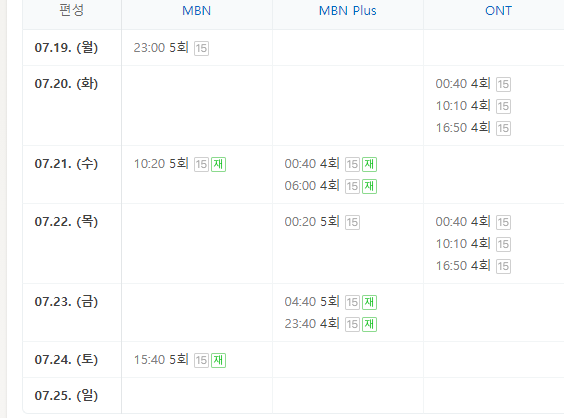Image resolution: width=564 pixels, height=418 pixels.
Task: Click the 편성 column header
Action: (72, 10)
